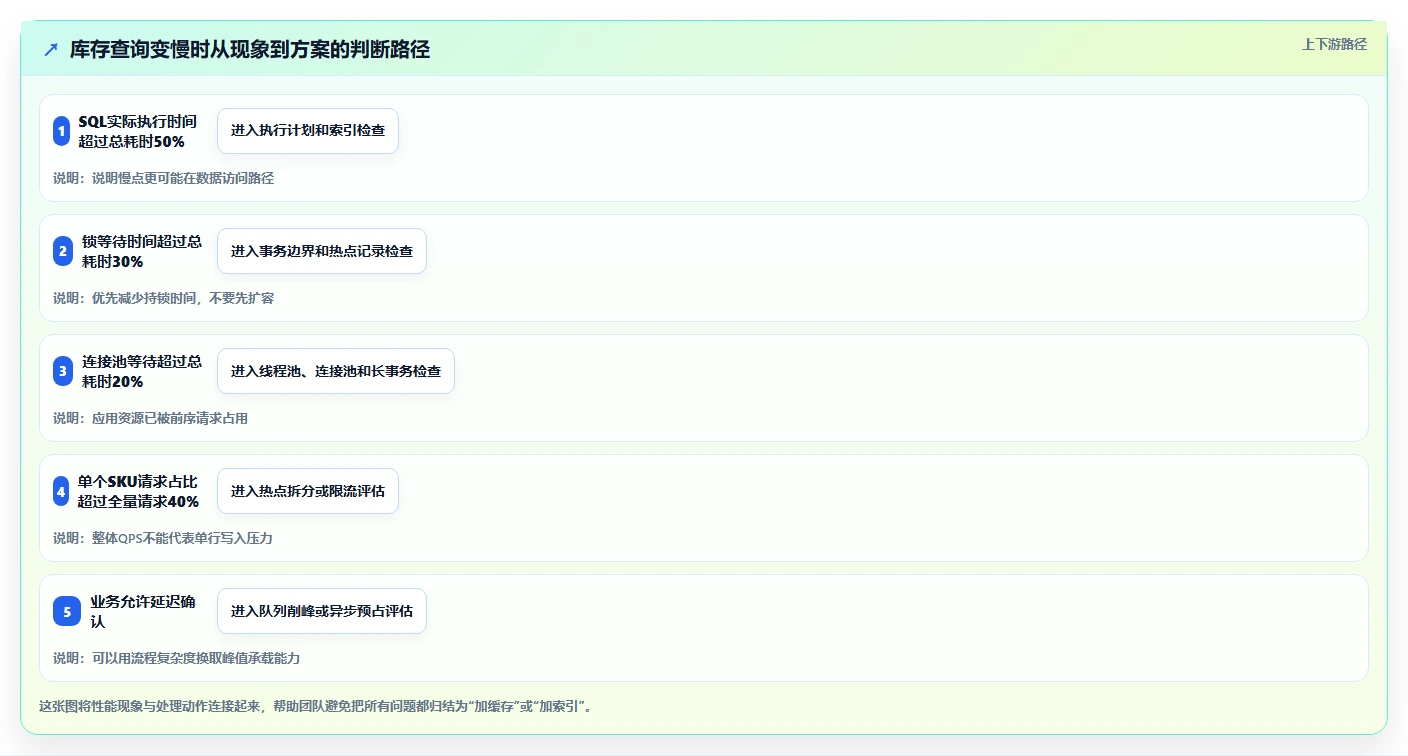Click 进入热点拆分或限流评估 action box

(x=308, y=491)
